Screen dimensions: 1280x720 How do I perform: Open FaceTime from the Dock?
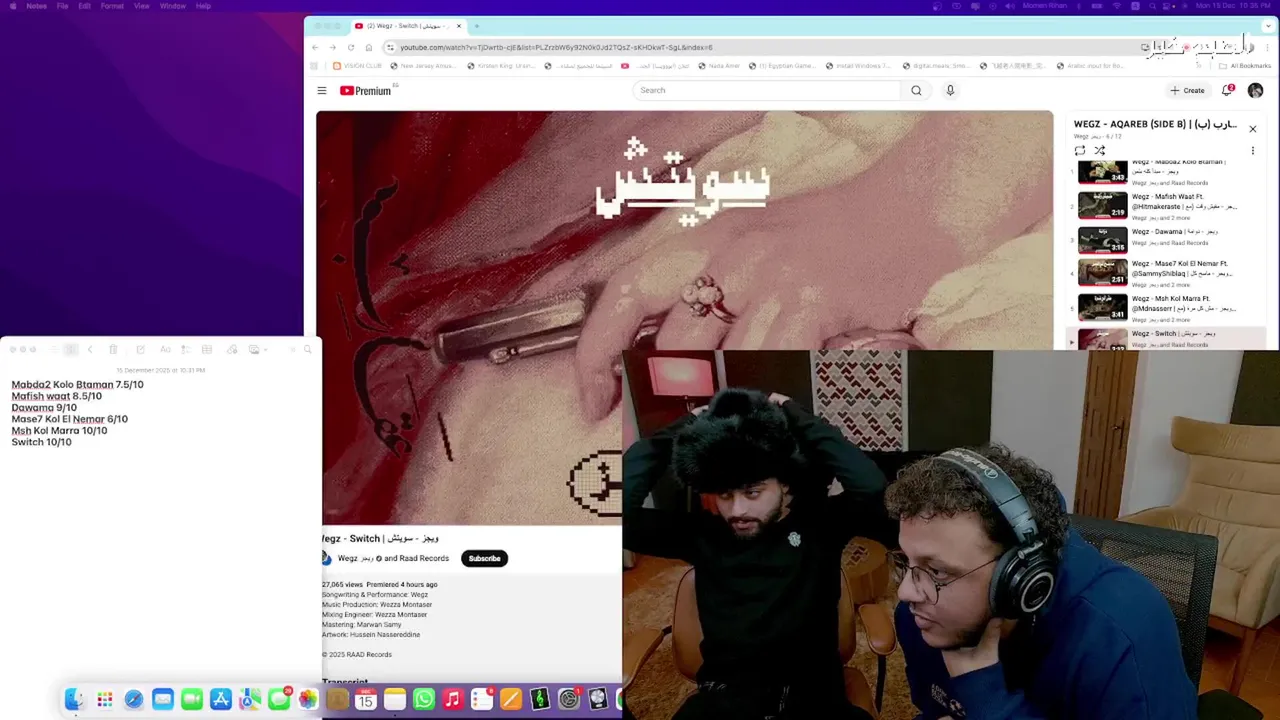point(192,699)
